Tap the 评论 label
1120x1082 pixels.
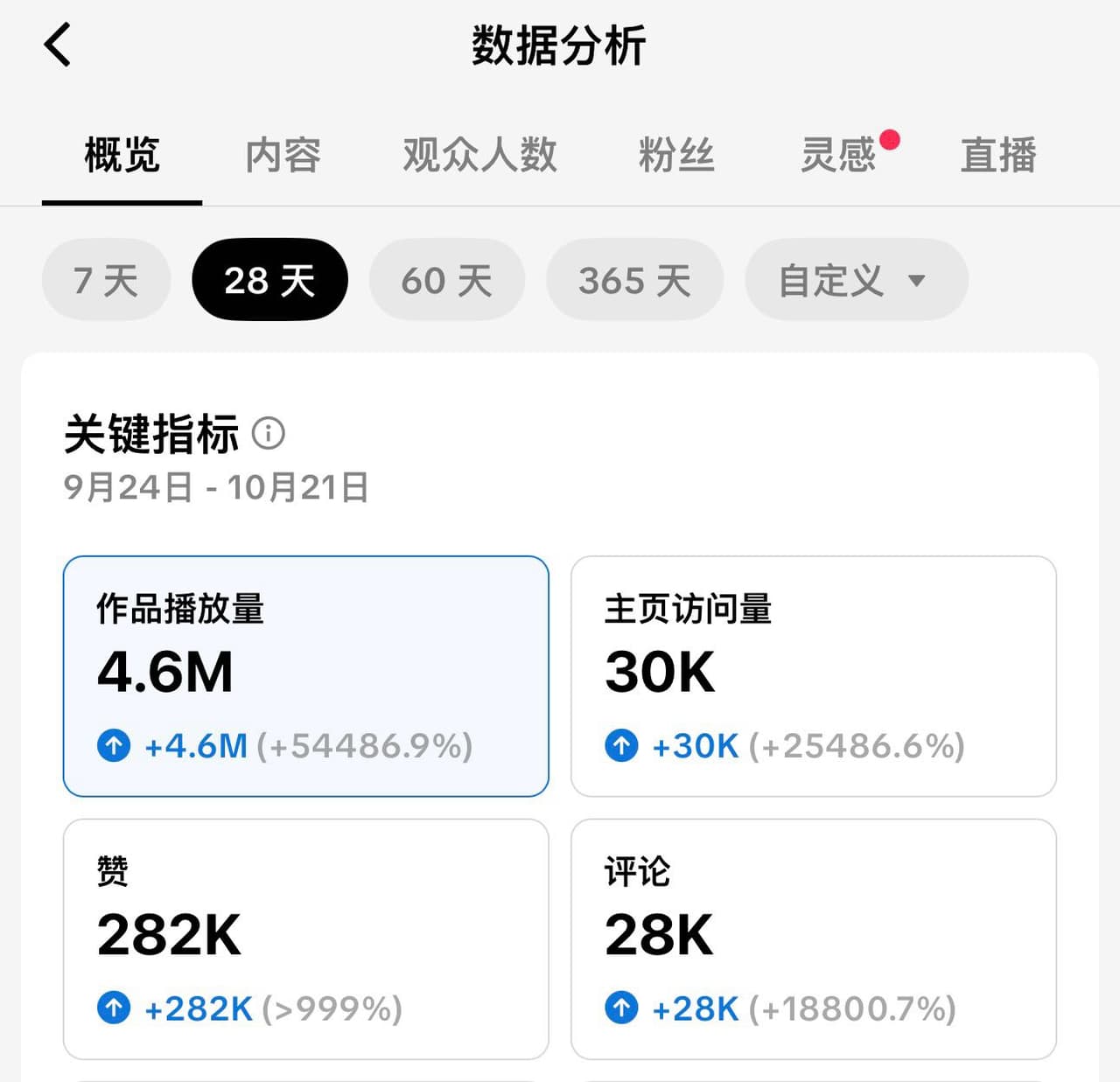[637, 871]
